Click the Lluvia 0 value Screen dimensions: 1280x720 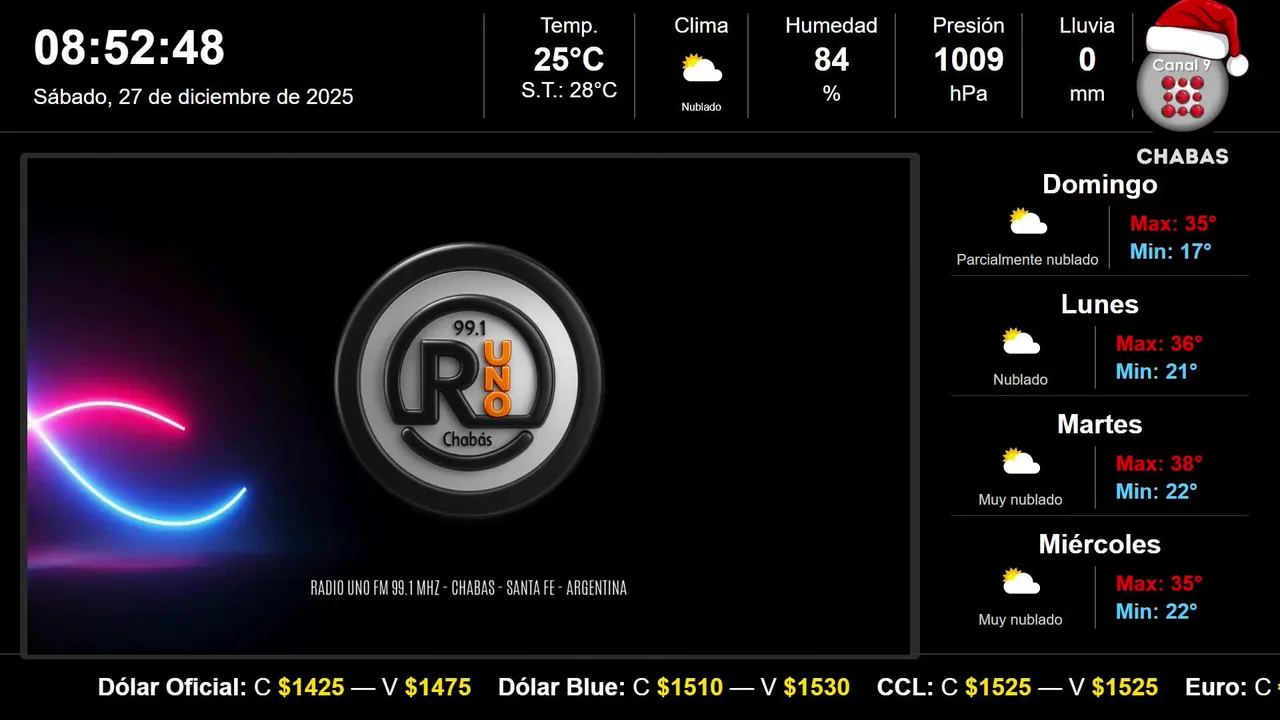[x=1087, y=60]
